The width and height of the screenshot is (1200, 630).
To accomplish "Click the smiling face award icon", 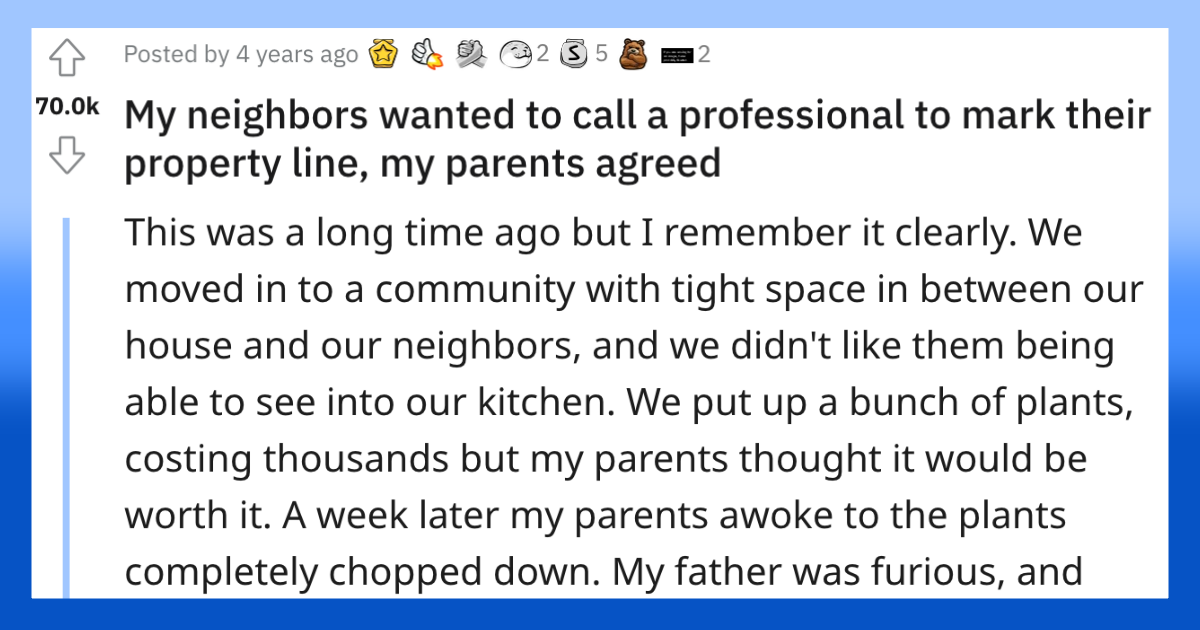I will (515, 53).
